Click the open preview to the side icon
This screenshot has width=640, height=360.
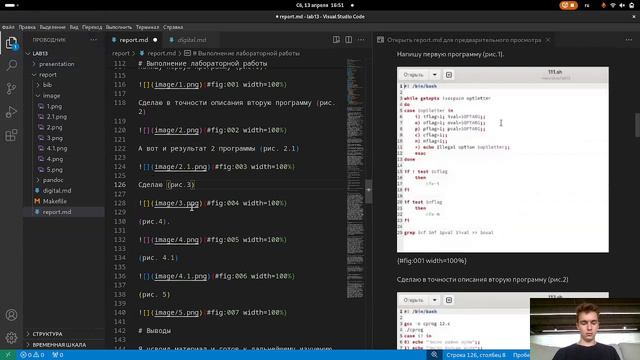tap(336, 40)
